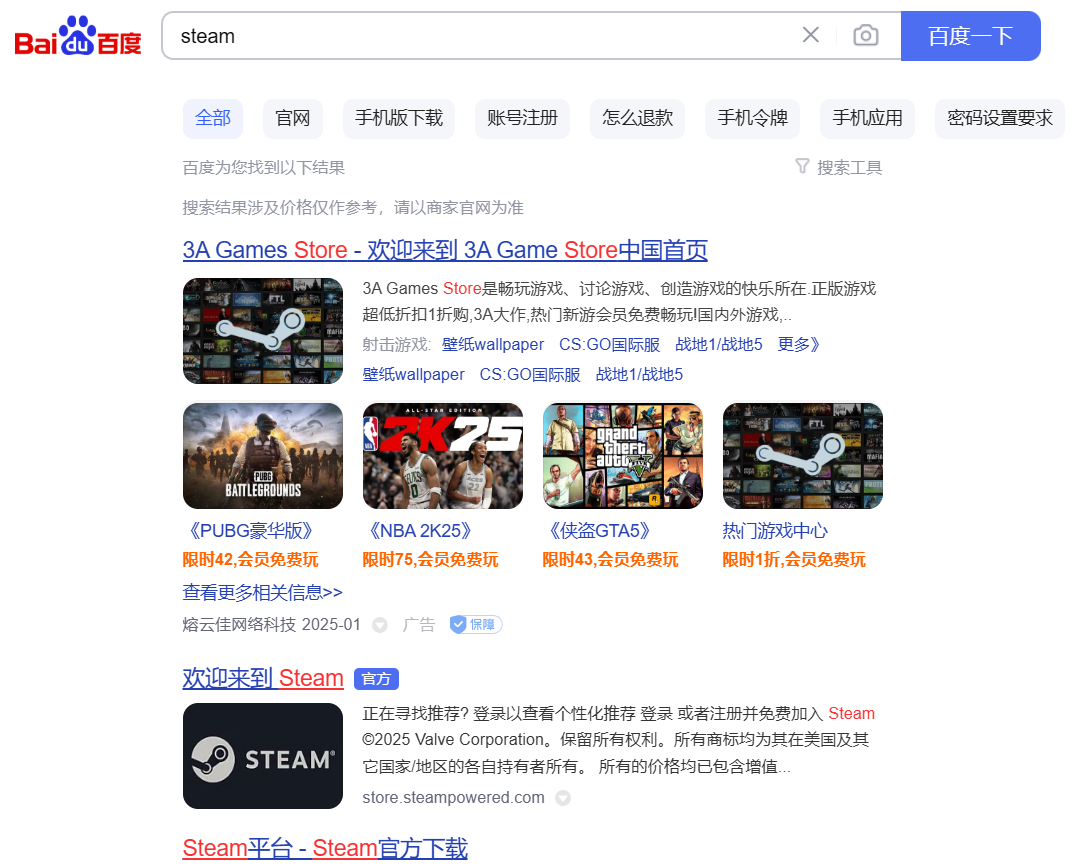Clear the search box with the X icon
The width and height of the screenshot is (1071, 866).
[x=811, y=35]
